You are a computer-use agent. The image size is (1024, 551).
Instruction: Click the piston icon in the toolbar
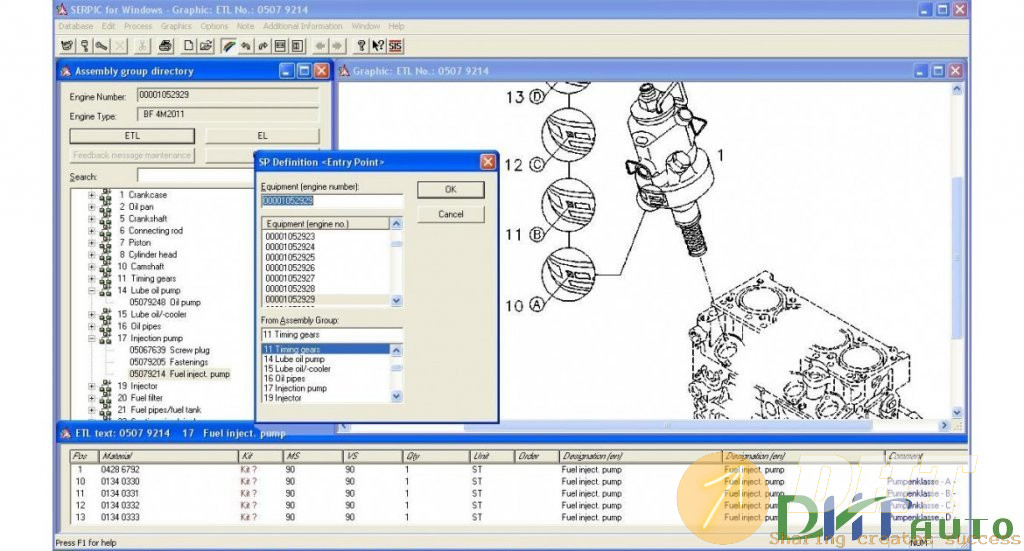(84, 46)
